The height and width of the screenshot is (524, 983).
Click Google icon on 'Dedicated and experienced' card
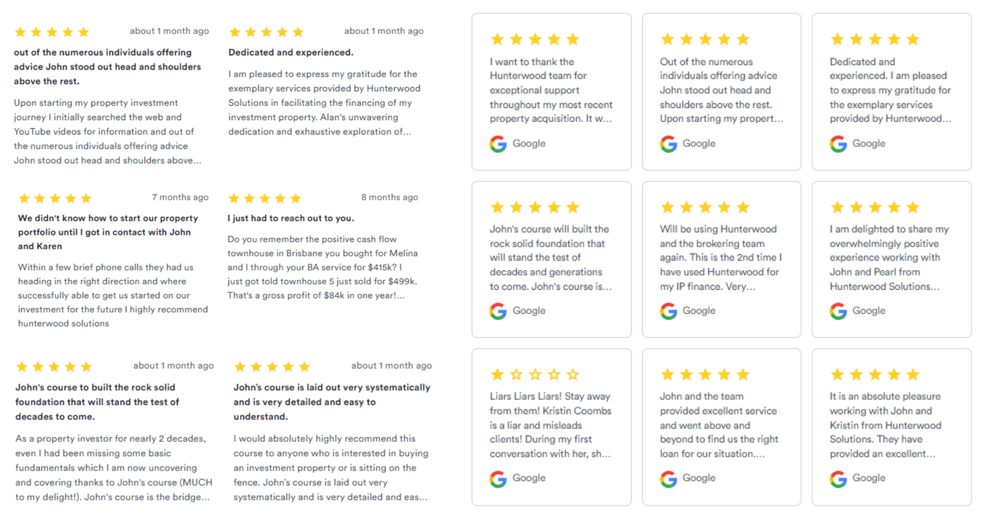click(838, 143)
